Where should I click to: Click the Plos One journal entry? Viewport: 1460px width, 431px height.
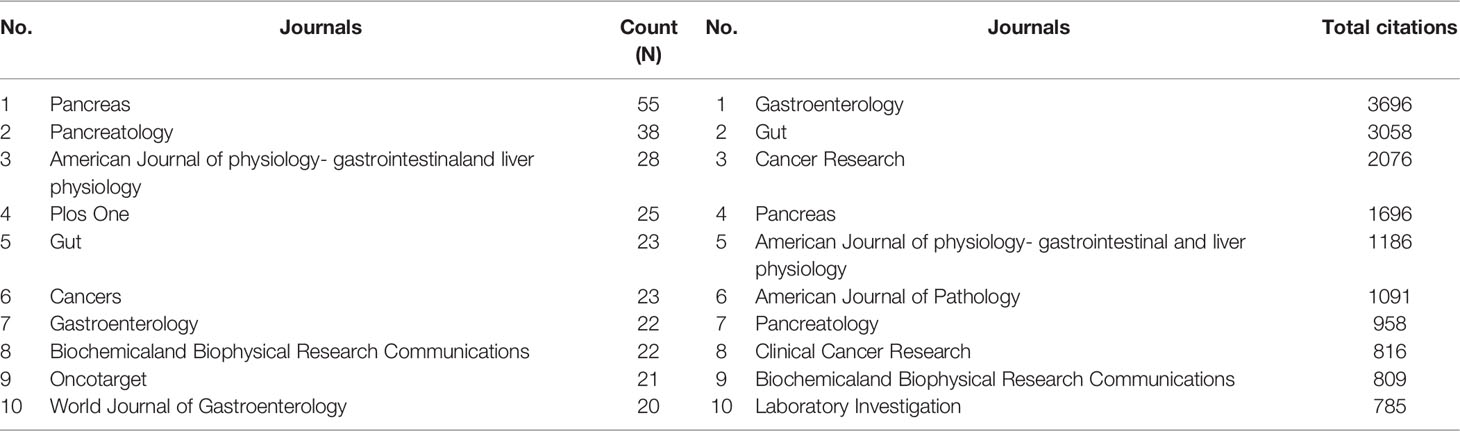click(x=89, y=214)
